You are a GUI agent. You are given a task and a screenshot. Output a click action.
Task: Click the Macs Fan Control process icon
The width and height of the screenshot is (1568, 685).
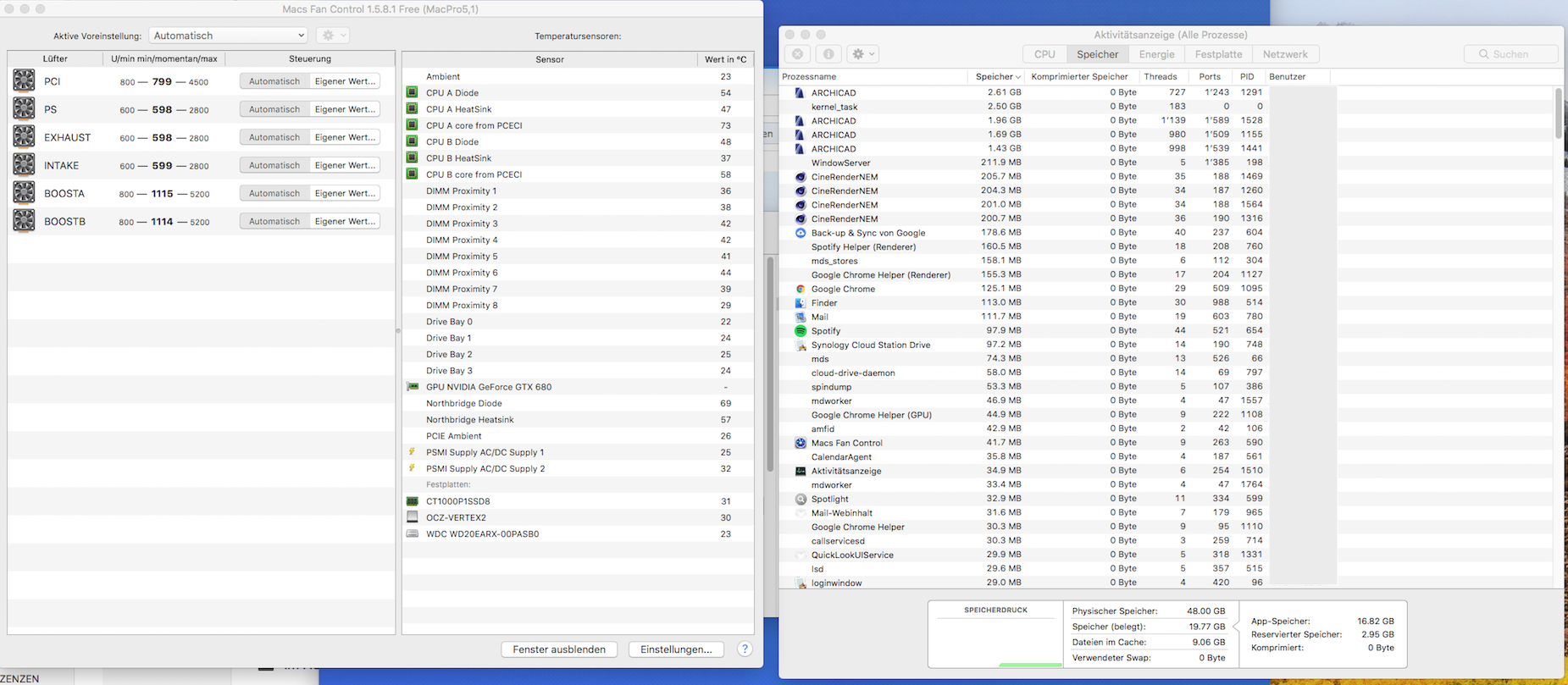tap(800, 443)
